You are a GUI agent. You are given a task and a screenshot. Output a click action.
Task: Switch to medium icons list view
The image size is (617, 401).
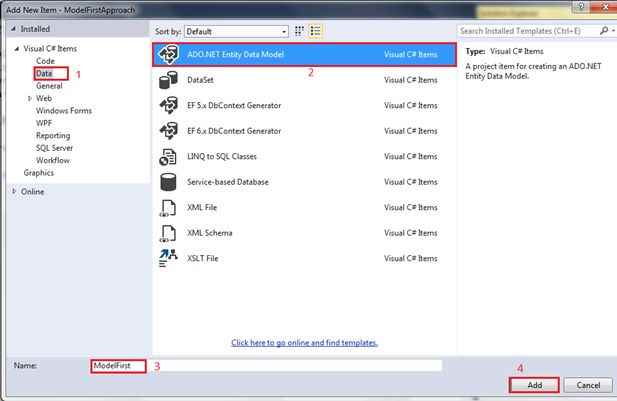pyautogui.click(x=316, y=31)
